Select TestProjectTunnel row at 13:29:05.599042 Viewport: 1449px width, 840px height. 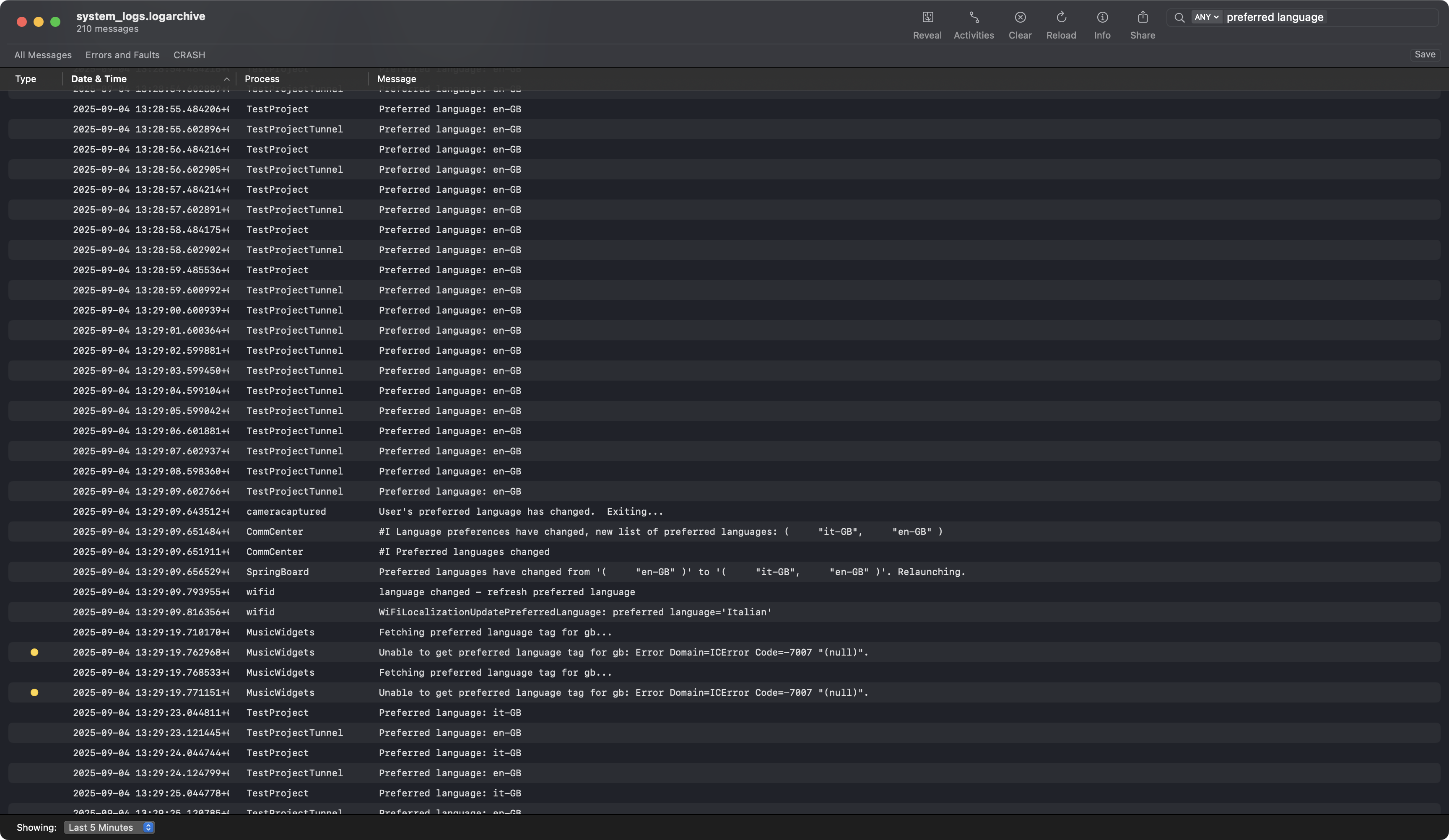724,410
